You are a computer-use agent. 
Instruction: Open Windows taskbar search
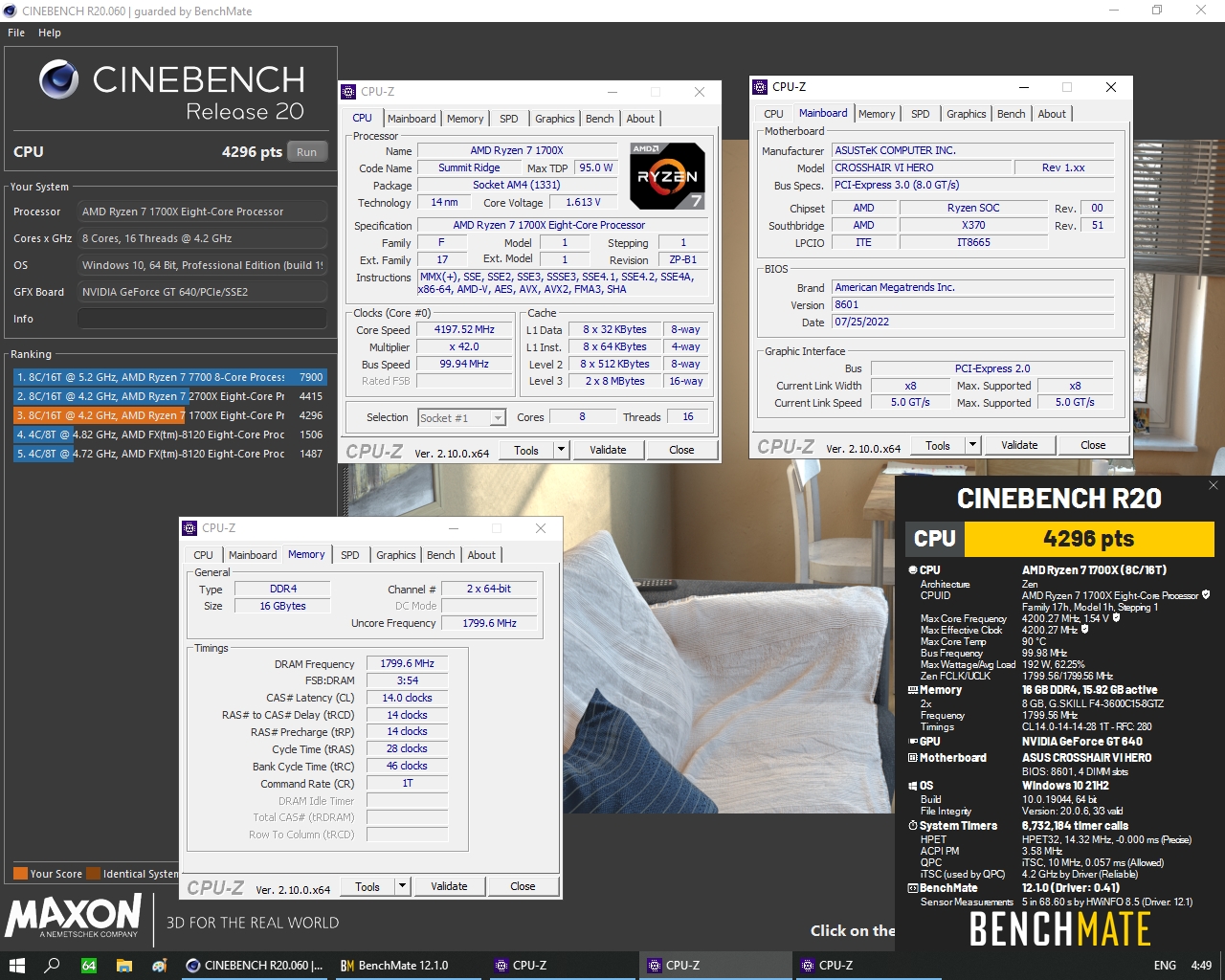(x=52, y=966)
